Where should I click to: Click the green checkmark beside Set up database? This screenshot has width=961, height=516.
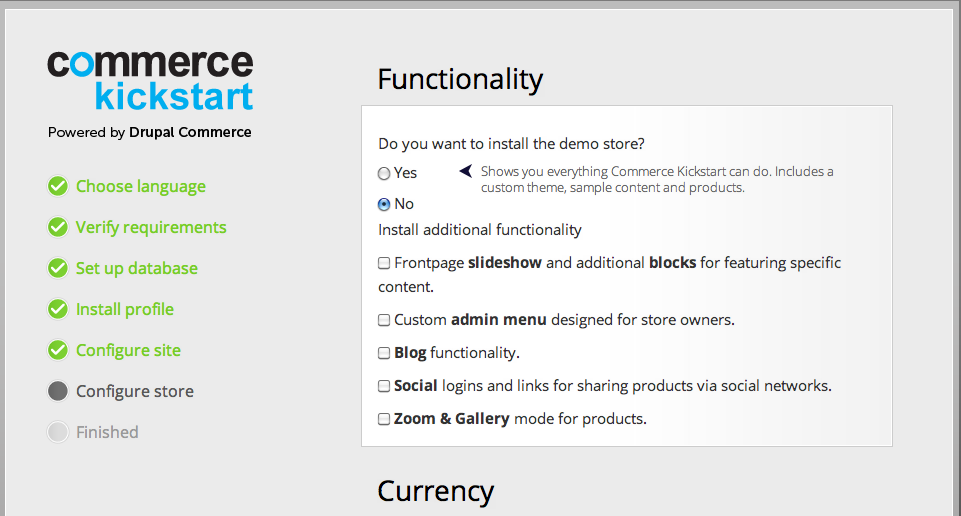coord(58,268)
